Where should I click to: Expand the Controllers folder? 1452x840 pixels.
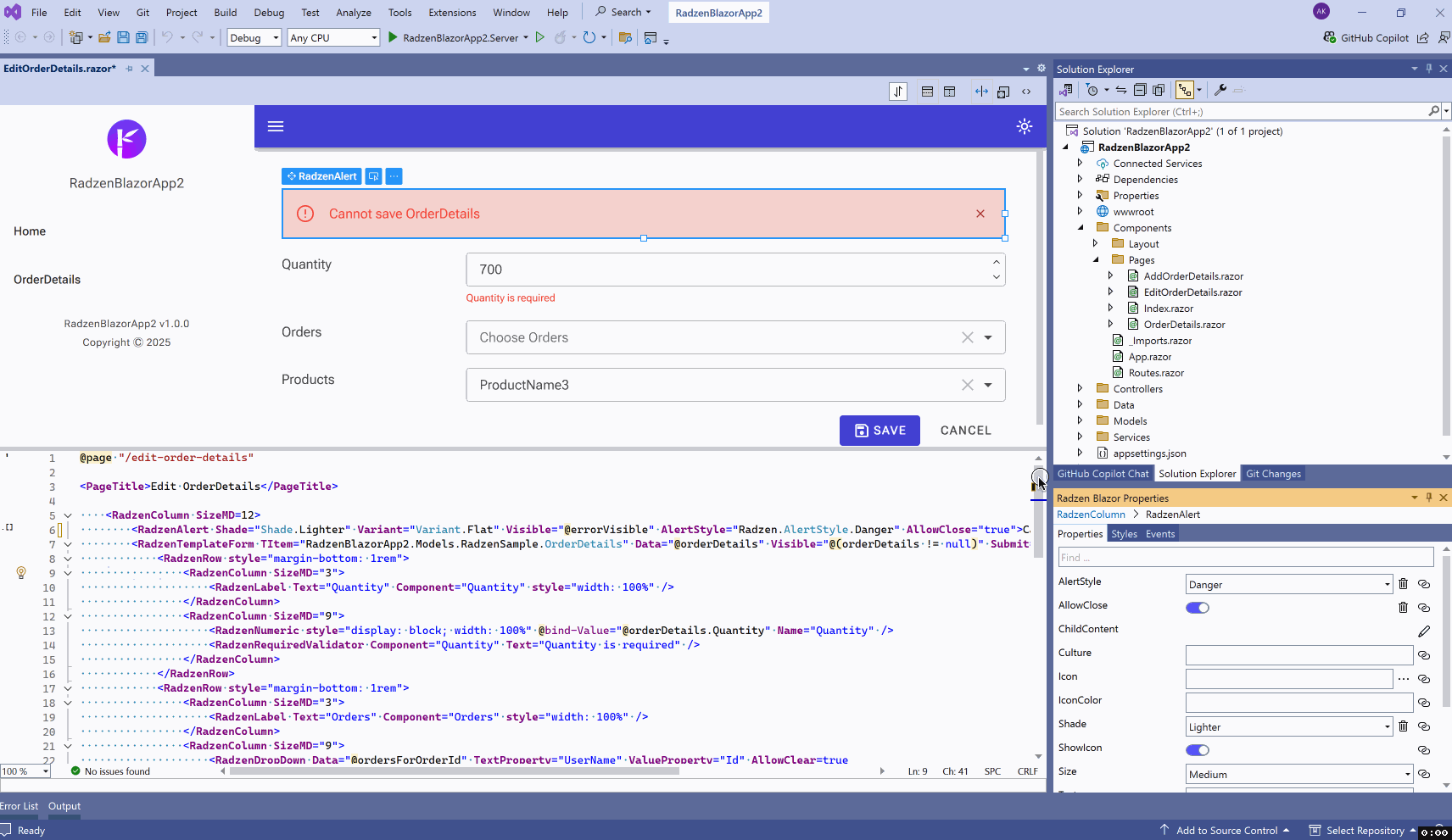coord(1080,388)
